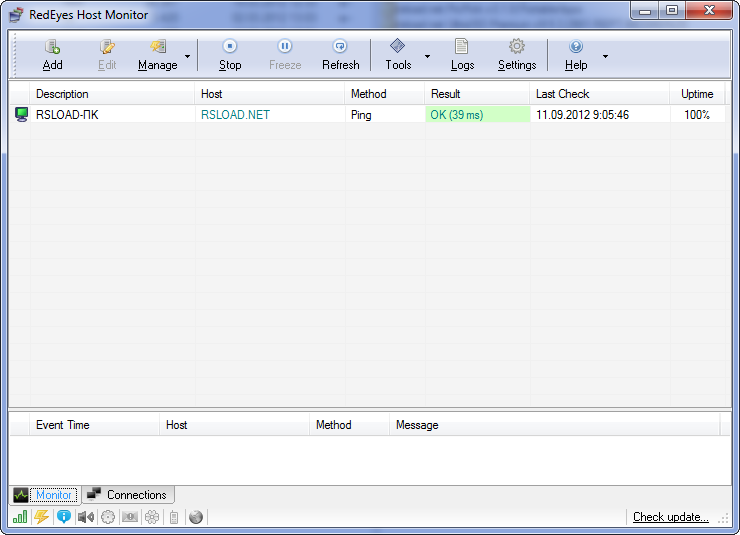Open the Logs viewer
The width and height of the screenshot is (740, 535).
(x=462, y=55)
